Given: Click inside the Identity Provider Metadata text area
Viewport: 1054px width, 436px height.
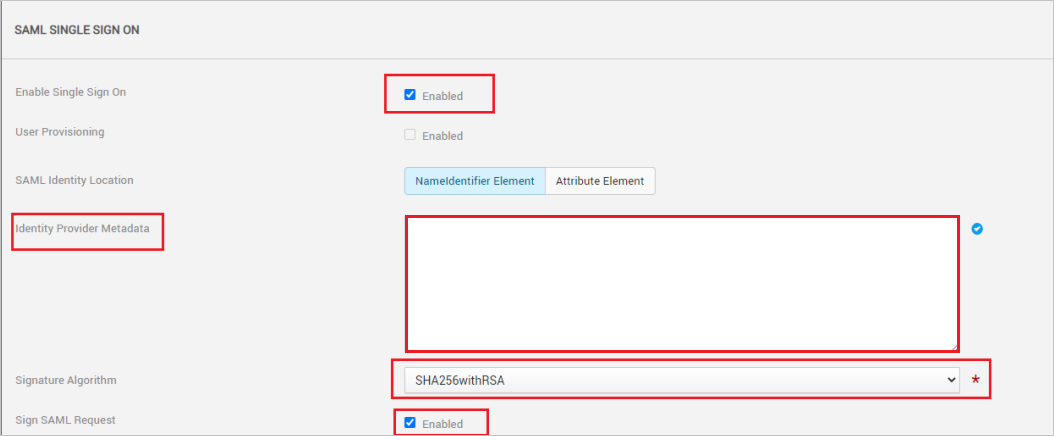Looking at the screenshot, I should tap(682, 284).
